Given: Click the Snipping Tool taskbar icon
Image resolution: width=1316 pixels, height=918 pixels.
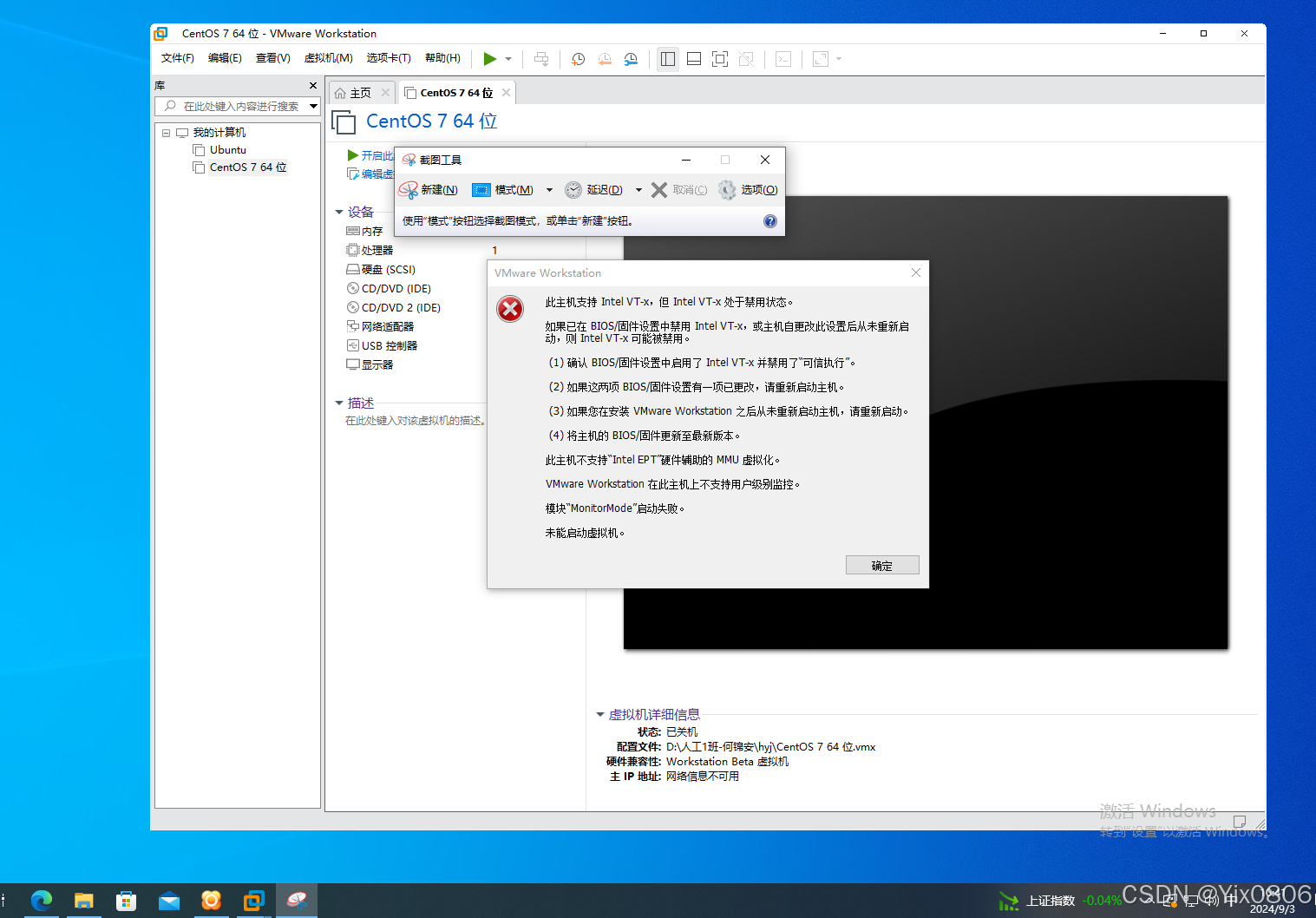Looking at the screenshot, I should 297,901.
